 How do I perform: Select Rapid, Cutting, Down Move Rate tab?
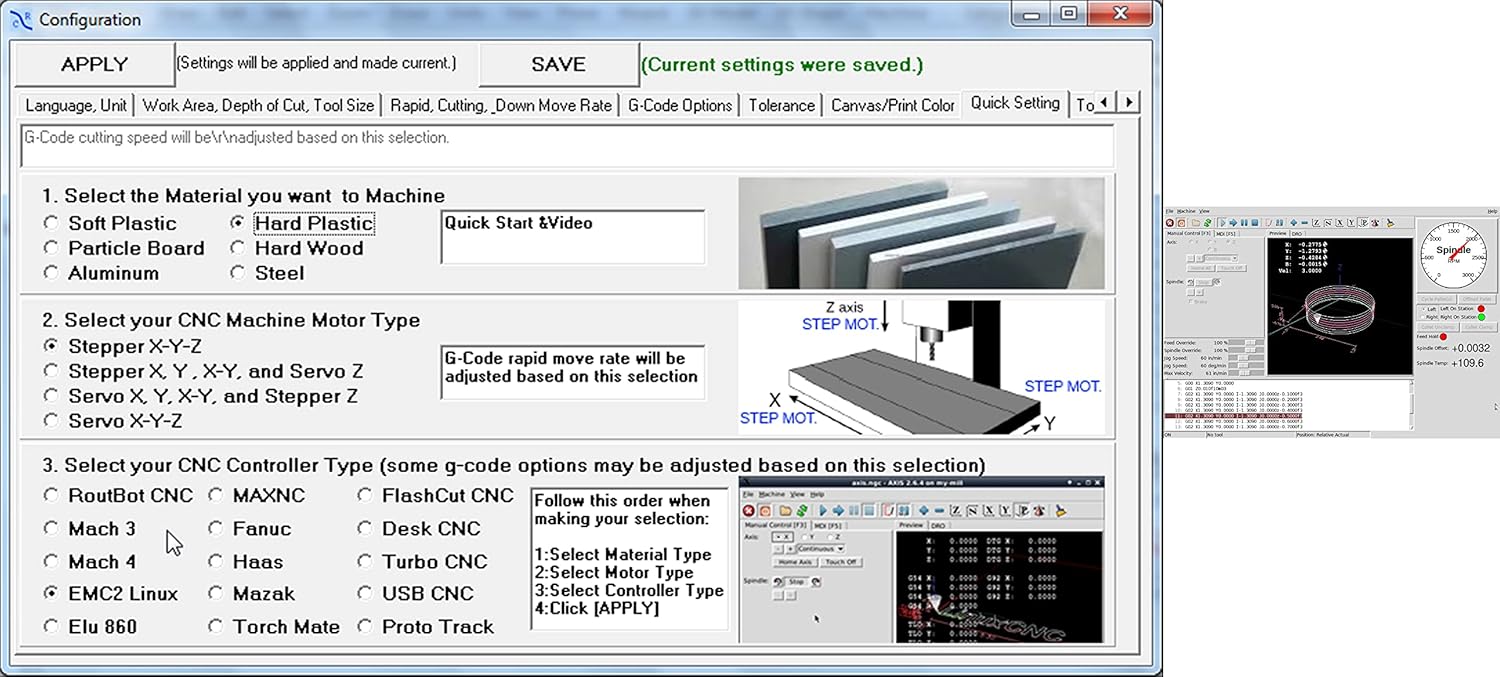[x=500, y=105]
